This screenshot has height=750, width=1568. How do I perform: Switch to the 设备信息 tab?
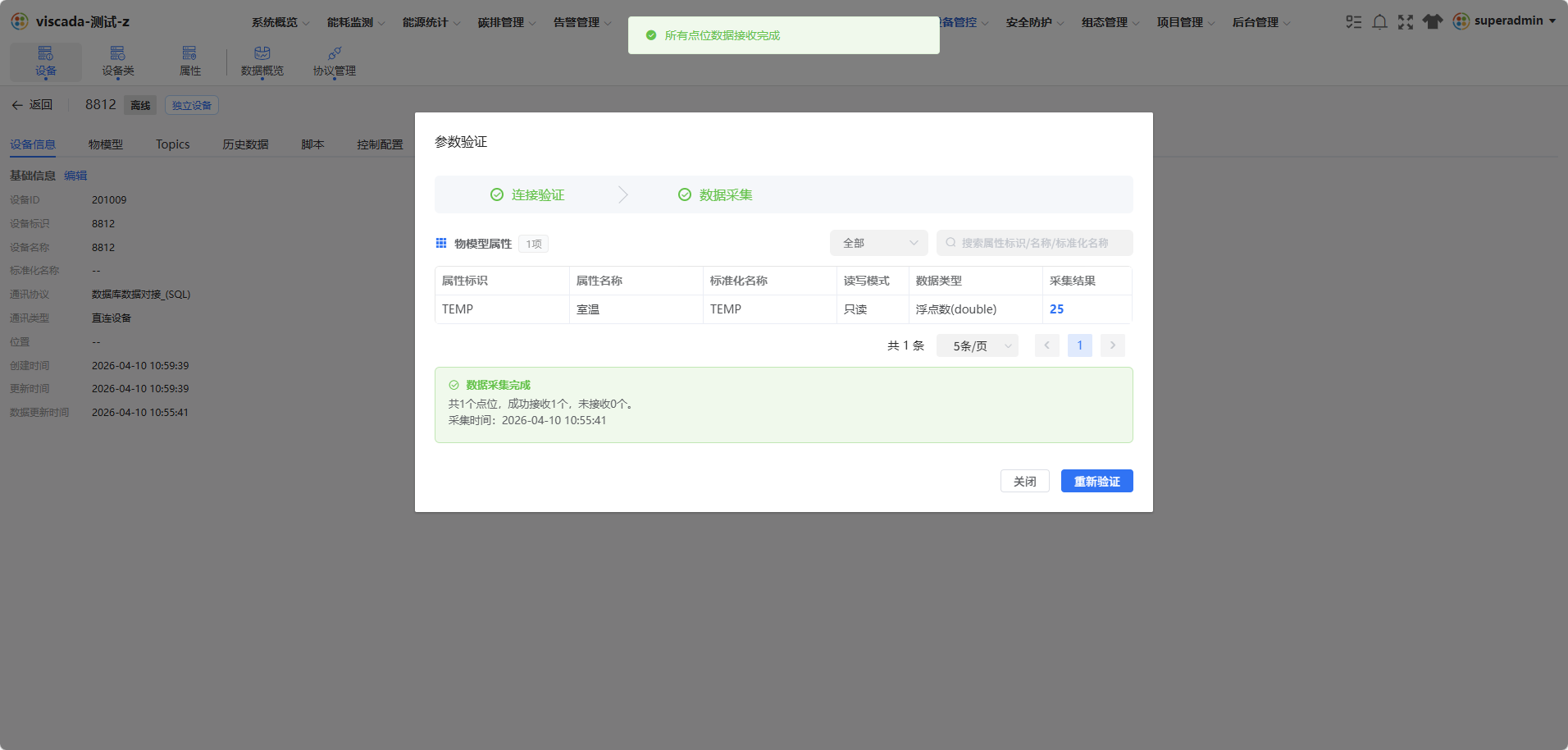(x=33, y=144)
